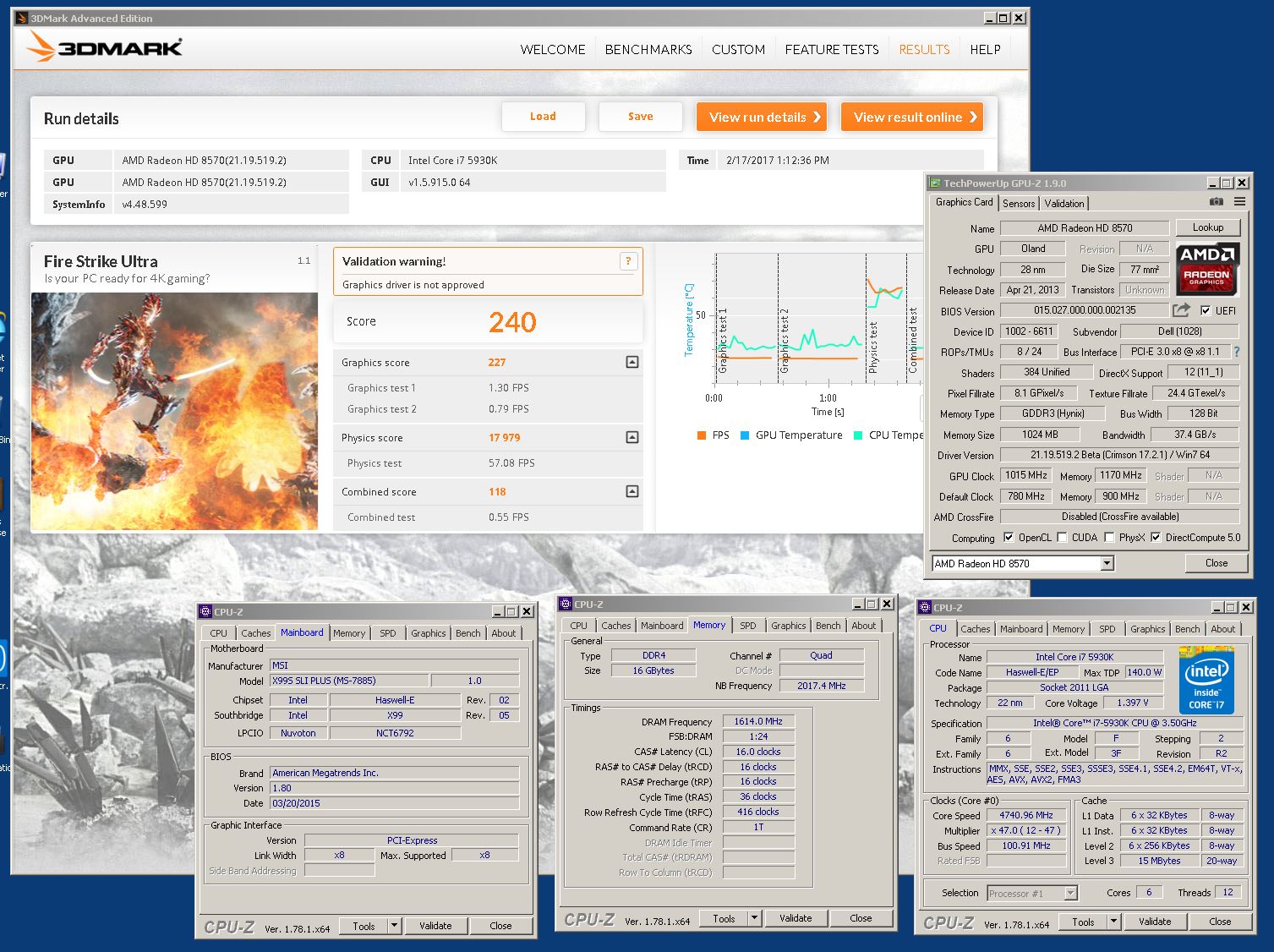Click View result online button
1274x952 pixels.
pos(911,117)
